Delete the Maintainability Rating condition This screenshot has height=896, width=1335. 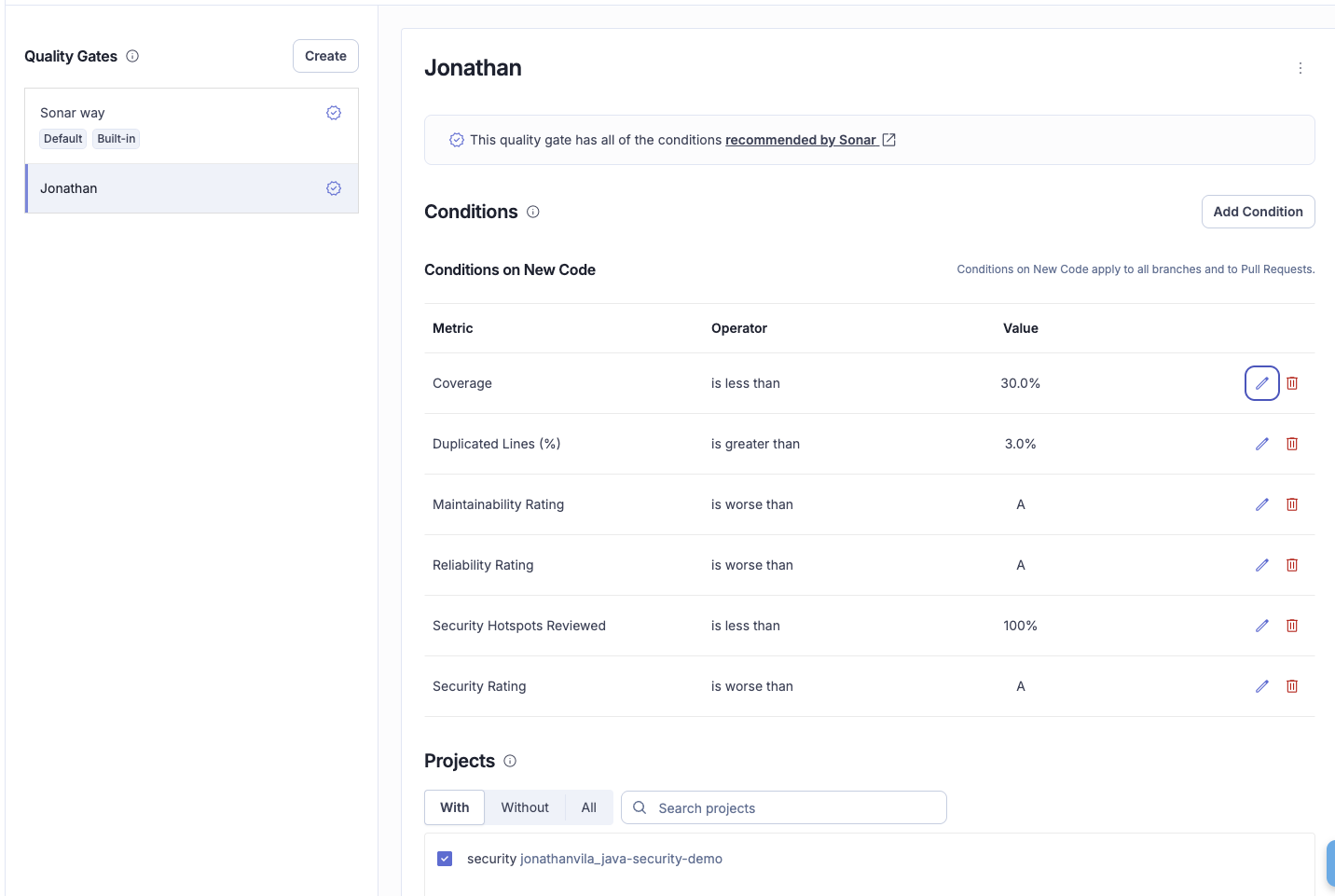pos(1292,504)
